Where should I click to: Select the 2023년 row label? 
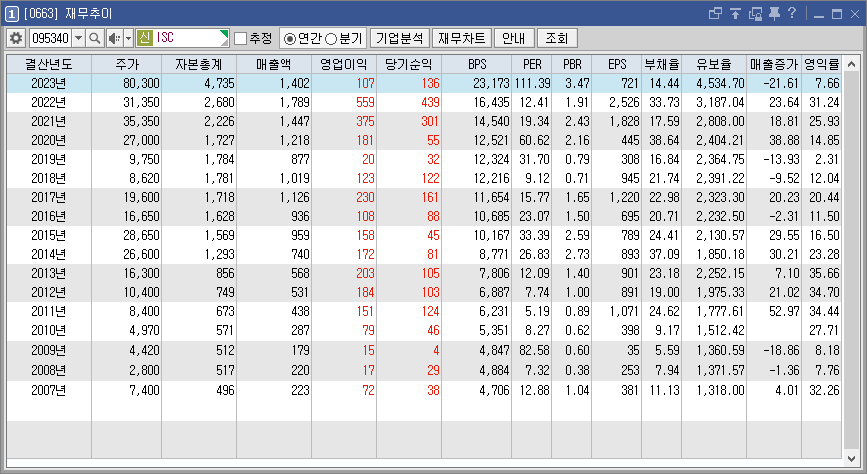(x=49, y=84)
